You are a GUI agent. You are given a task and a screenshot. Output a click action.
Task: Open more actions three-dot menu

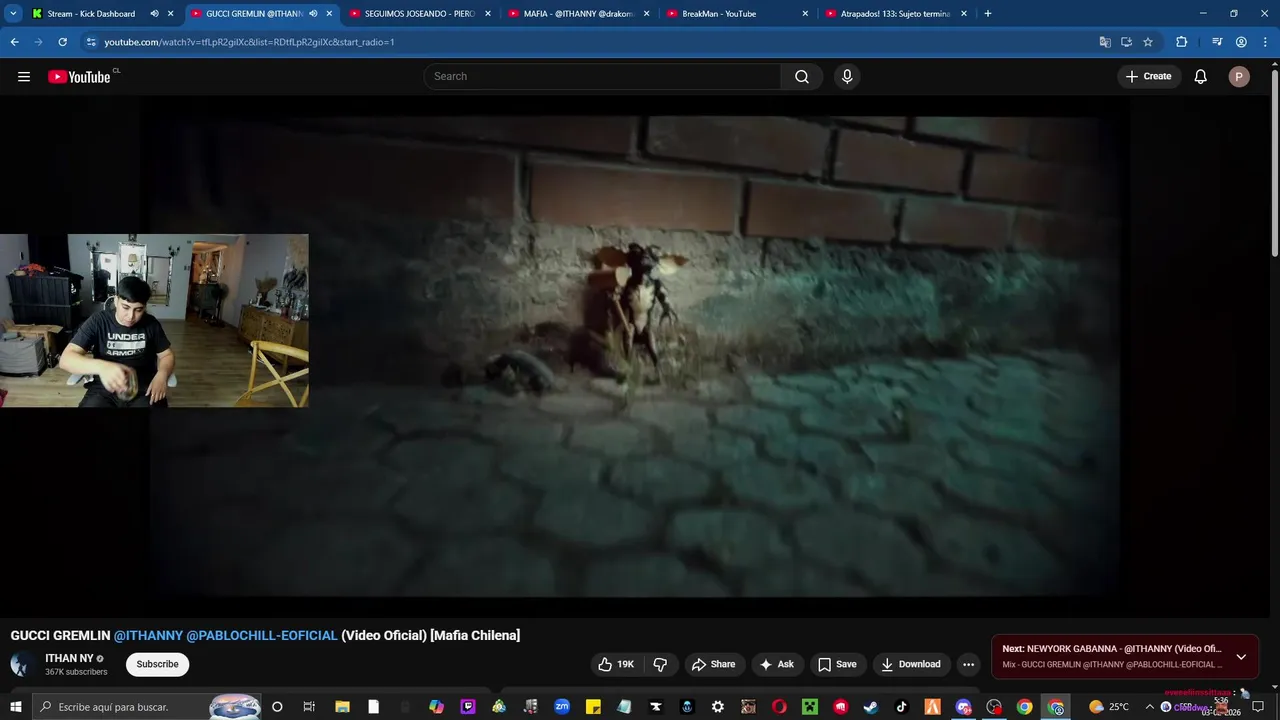tap(968, 664)
